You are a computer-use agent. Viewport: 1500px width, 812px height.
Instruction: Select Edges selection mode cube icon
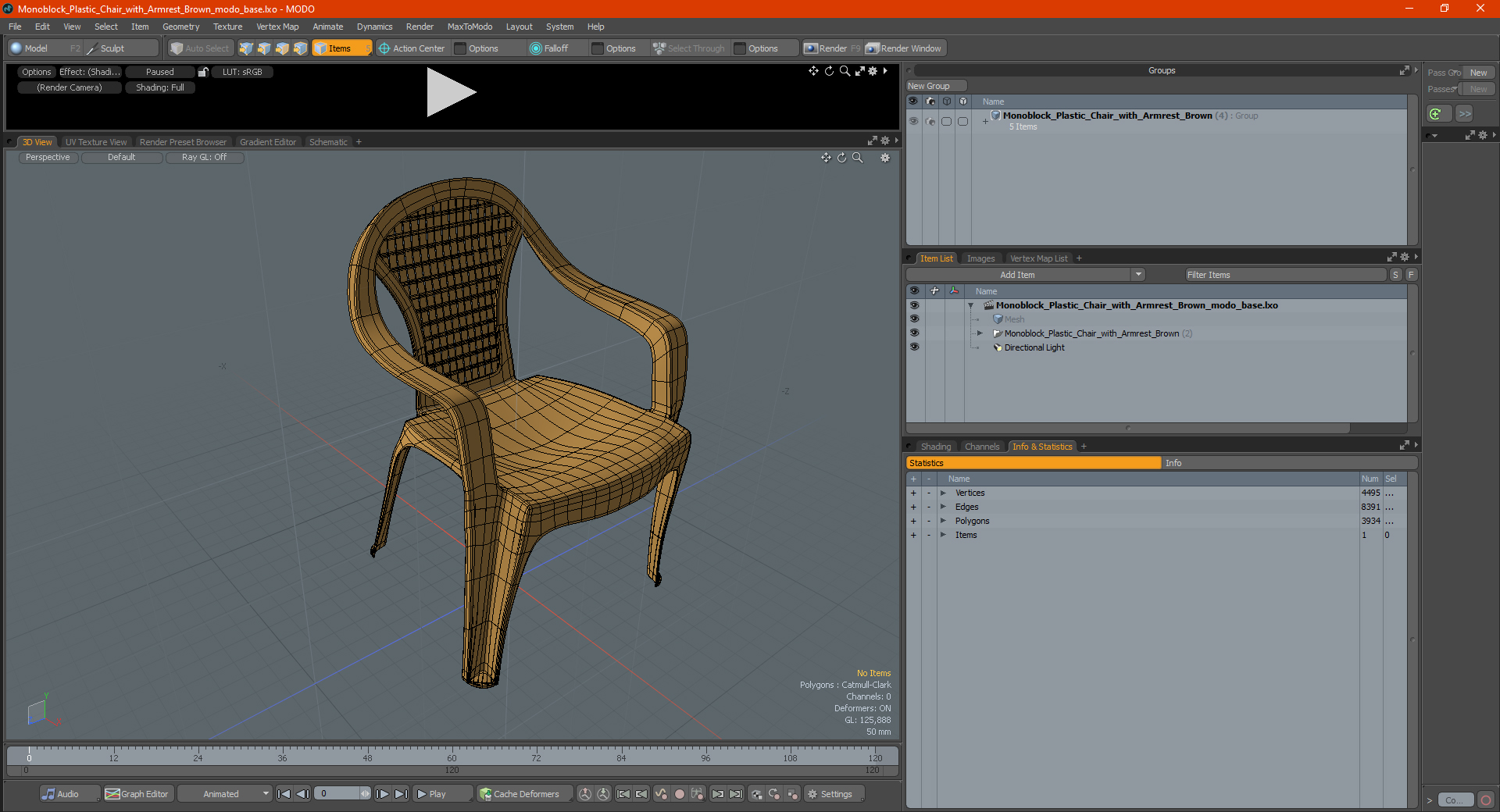[x=264, y=48]
